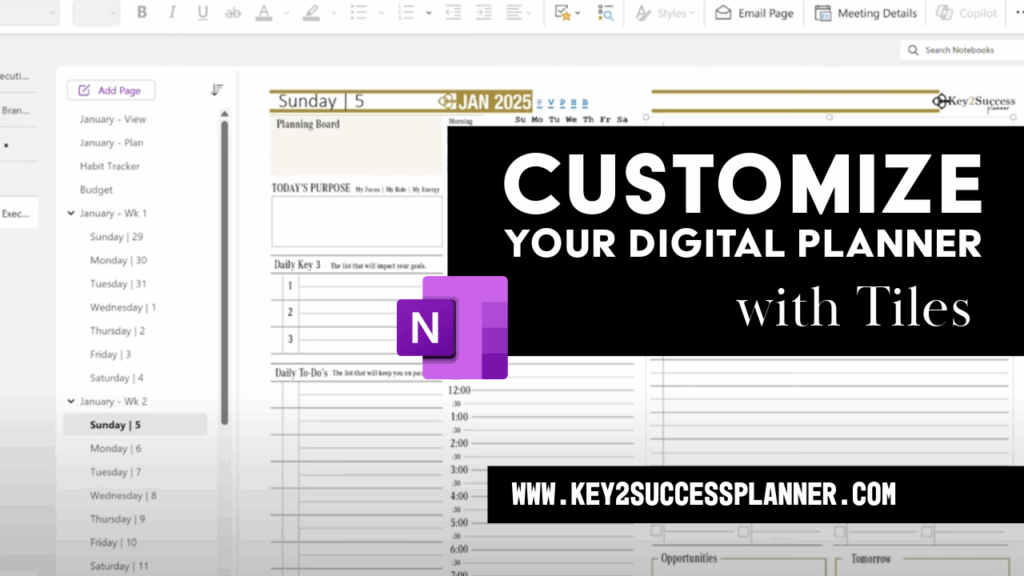This screenshot has height=576, width=1024.
Task: Open the Styles menu
Action: [x=663, y=13]
